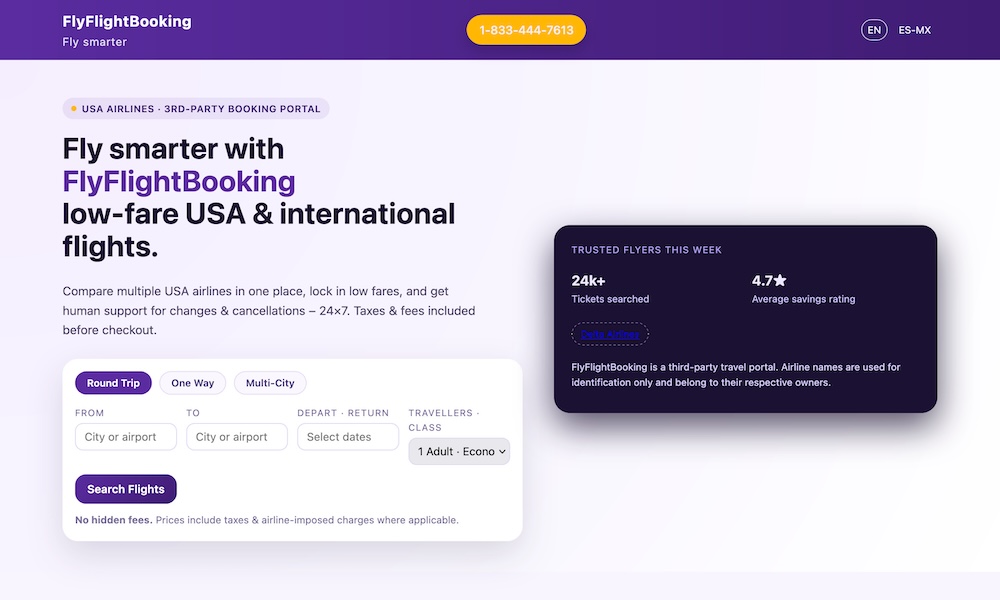
Task: Open the Delta Airlines link
Action: tap(610, 333)
